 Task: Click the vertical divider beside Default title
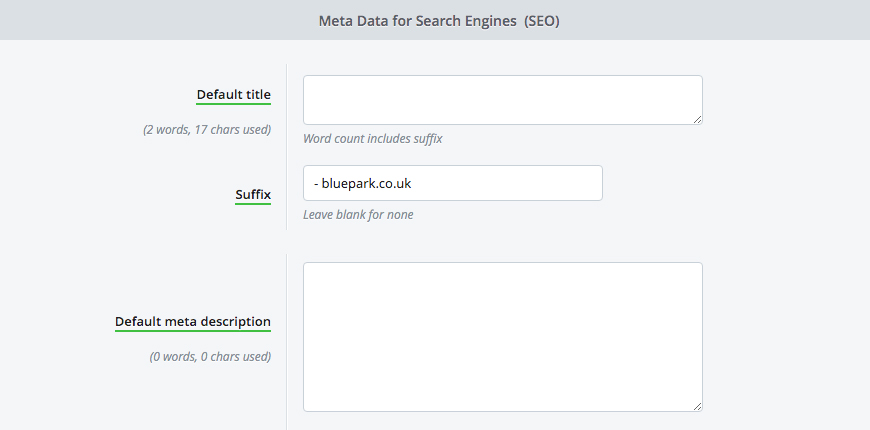tap(286, 146)
